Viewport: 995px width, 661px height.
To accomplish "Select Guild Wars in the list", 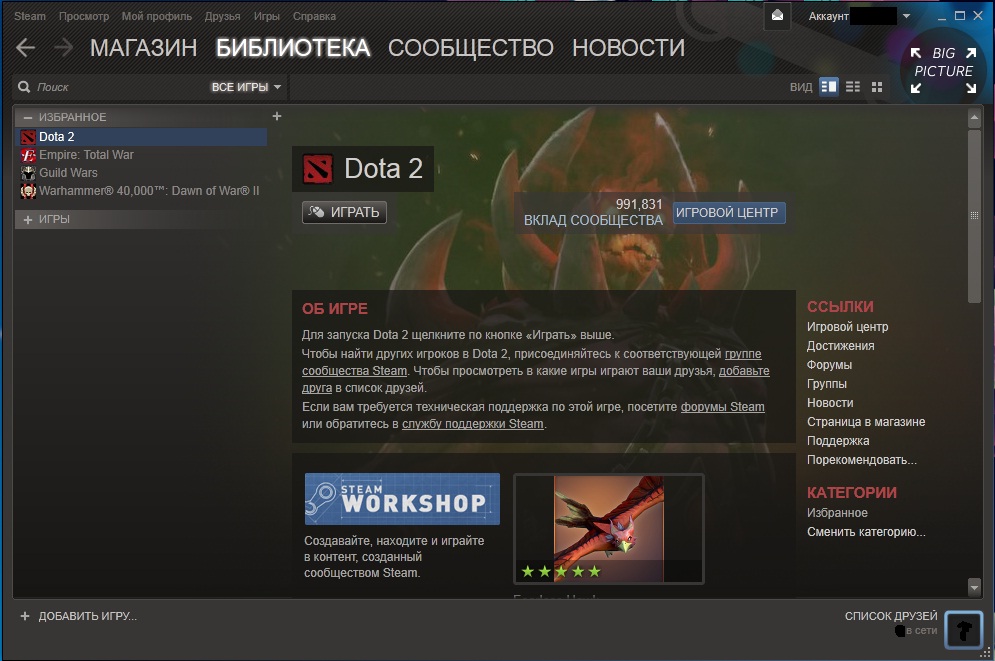I will [x=141, y=173].
